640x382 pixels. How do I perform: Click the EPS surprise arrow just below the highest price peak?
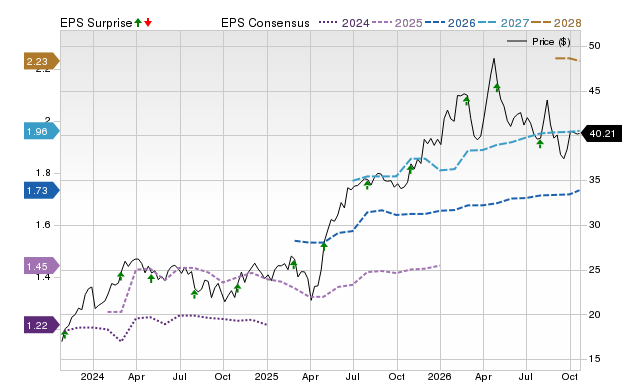[x=497, y=87]
